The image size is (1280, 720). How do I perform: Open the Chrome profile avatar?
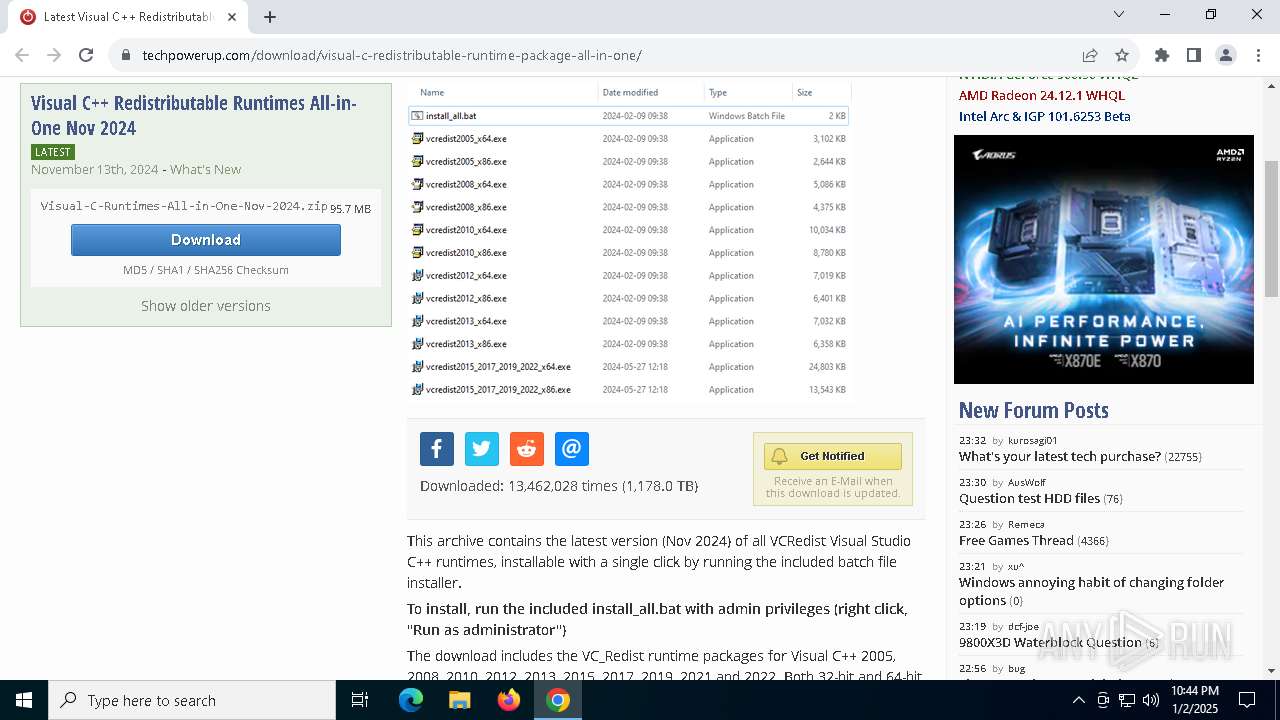[1226, 56]
